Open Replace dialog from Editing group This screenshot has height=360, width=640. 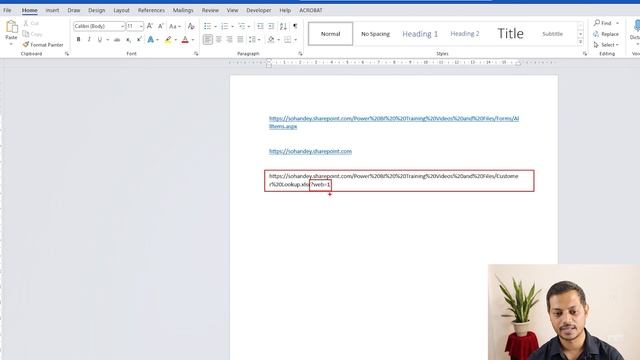pos(606,34)
